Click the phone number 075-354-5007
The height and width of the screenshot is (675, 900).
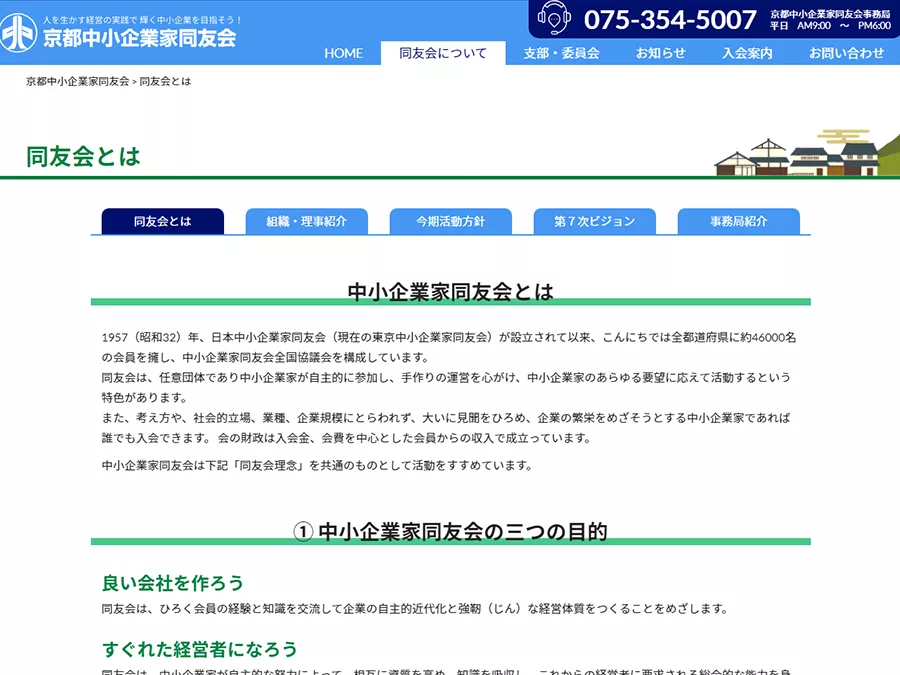670,20
